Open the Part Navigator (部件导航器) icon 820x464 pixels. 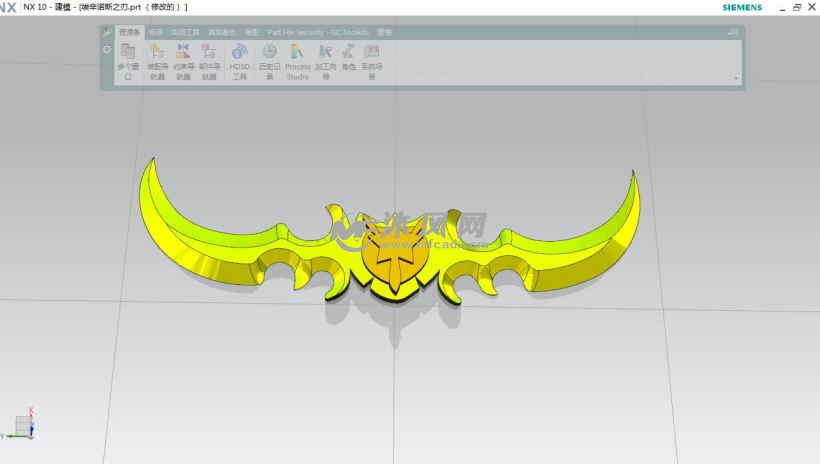click(209, 62)
